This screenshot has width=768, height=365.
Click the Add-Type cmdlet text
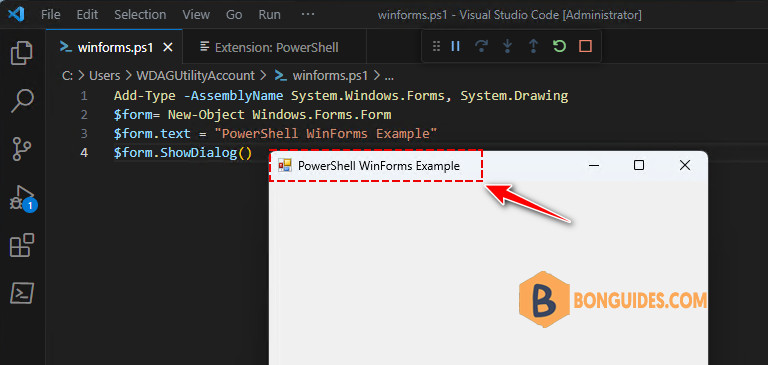coord(144,96)
